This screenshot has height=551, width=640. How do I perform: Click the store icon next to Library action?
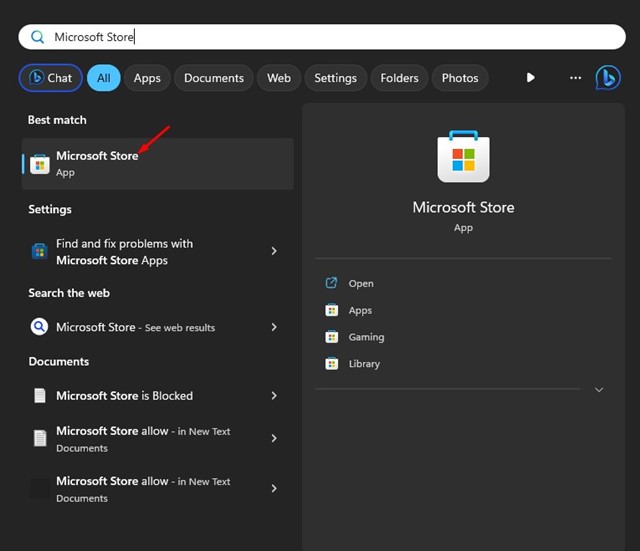[331, 363]
